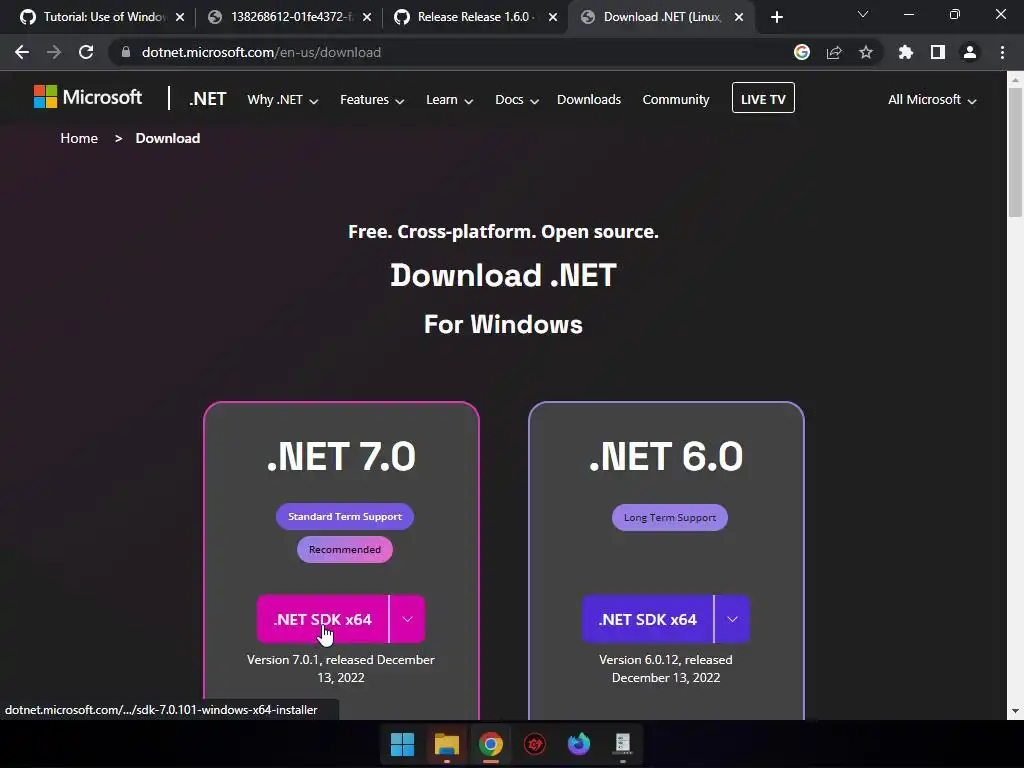
Task: Open the .NET 6.0 SDK options dropdown arrow
Action: pyautogui.click(x=732, y=619)
